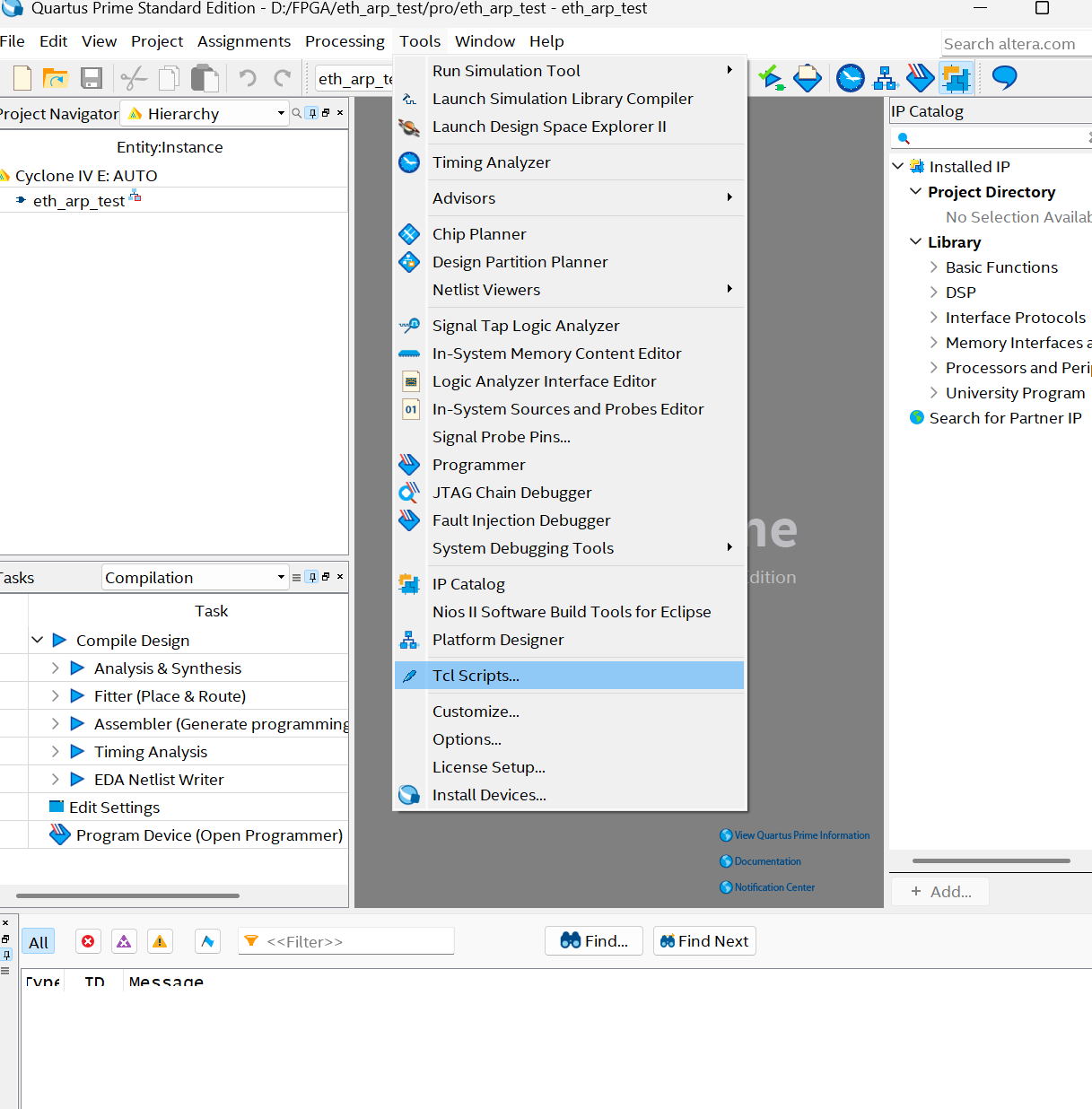This screenshot has width=1092, height=1109.
Task: Click the Add... button in IP Catalog
Action: tap(940, 891)
